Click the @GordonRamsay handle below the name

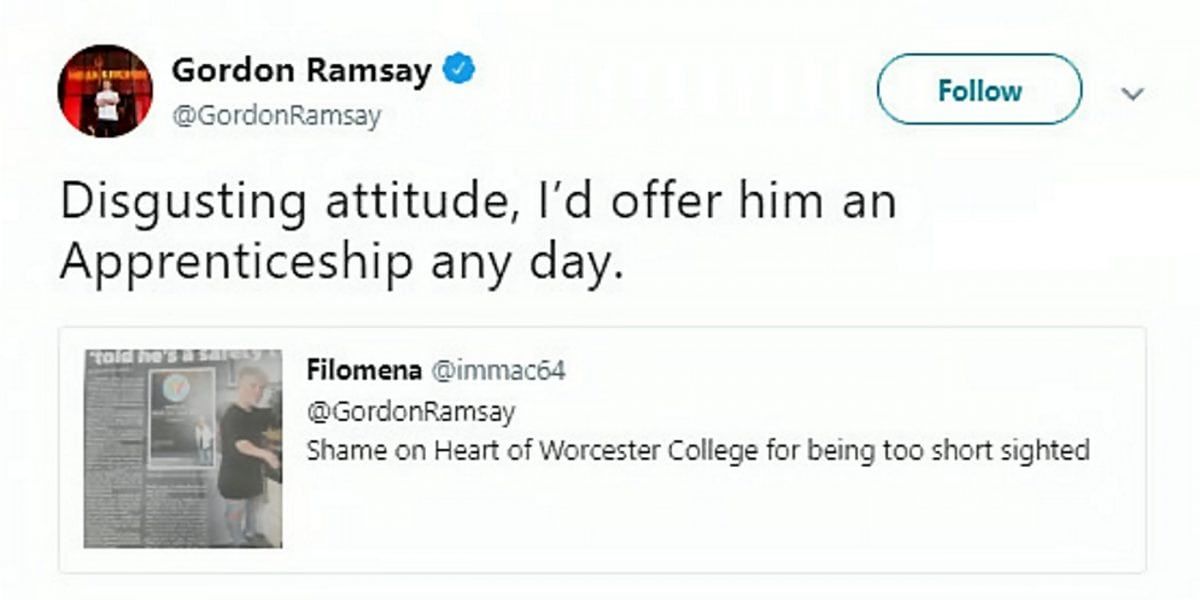[277, 117]
